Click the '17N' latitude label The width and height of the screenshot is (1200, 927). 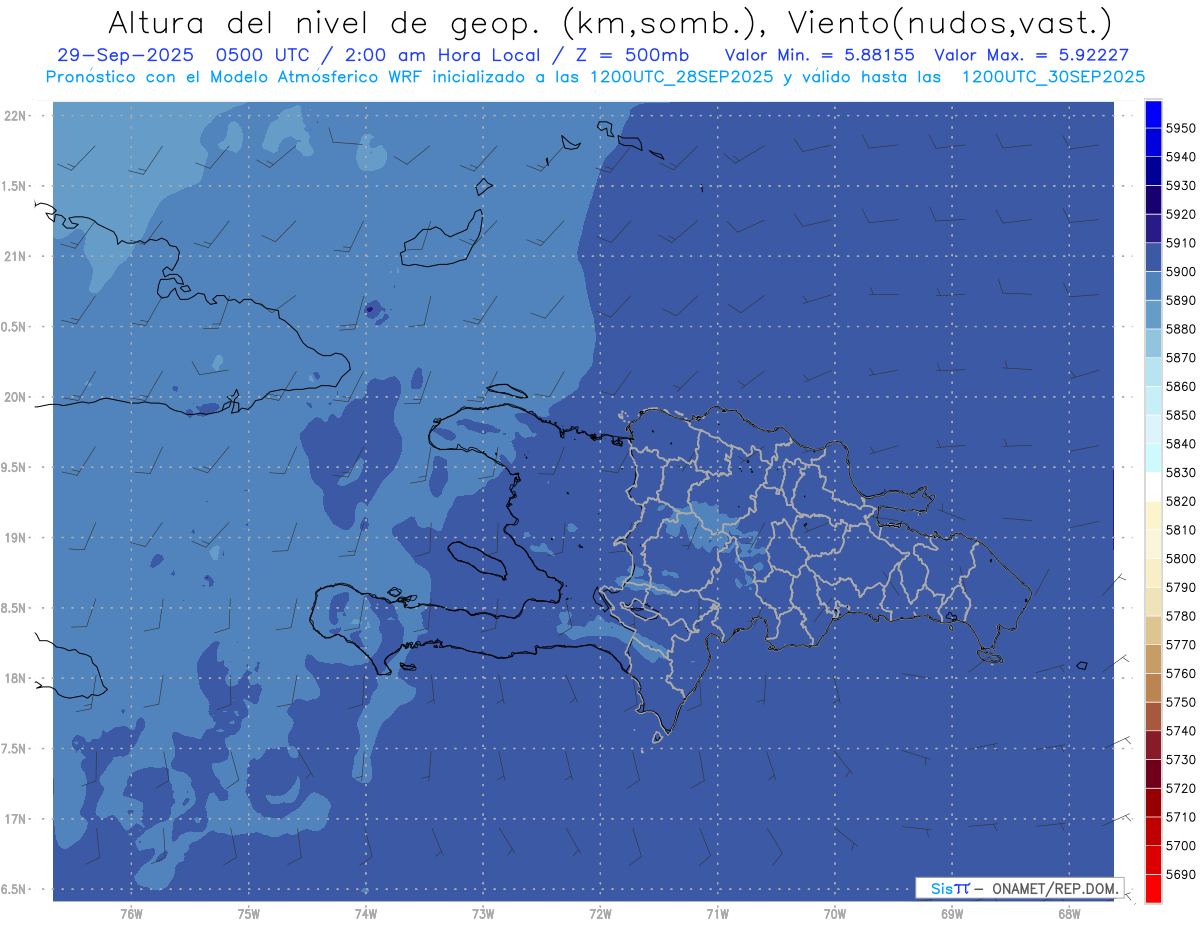[x=17, y=819]
